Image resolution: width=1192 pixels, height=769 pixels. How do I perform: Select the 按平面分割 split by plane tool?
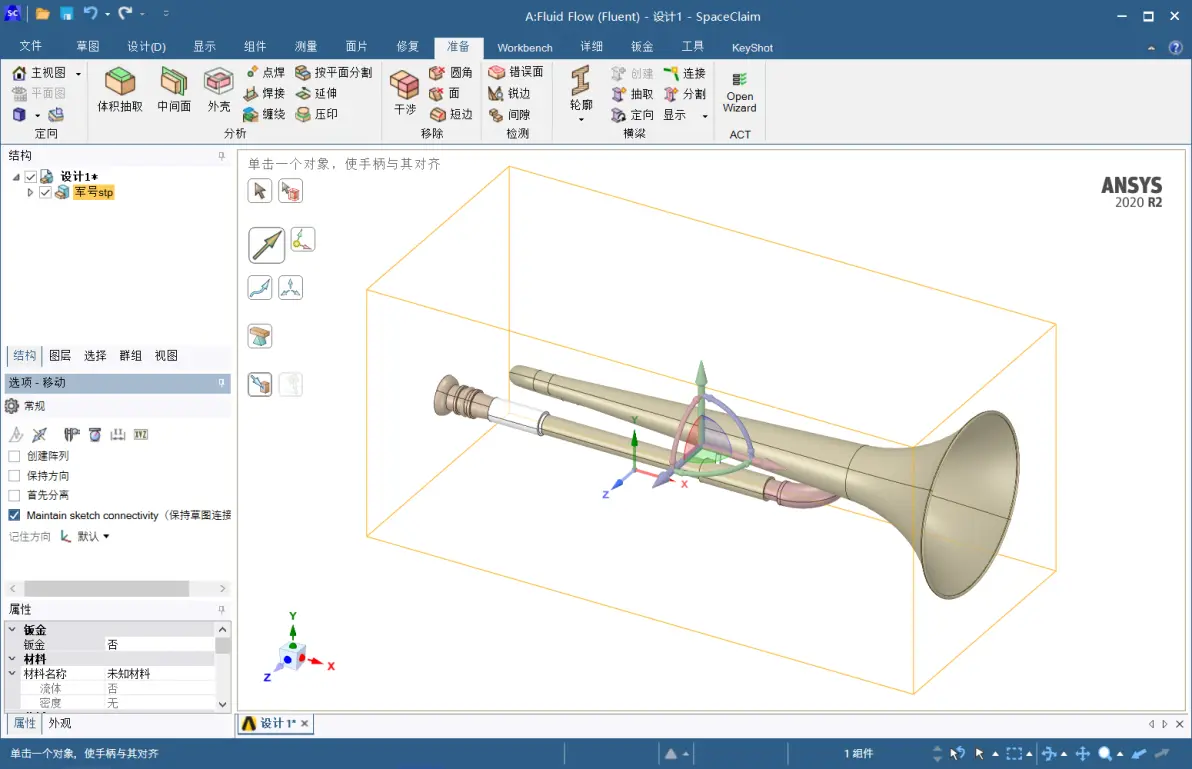tap(334, 72)
